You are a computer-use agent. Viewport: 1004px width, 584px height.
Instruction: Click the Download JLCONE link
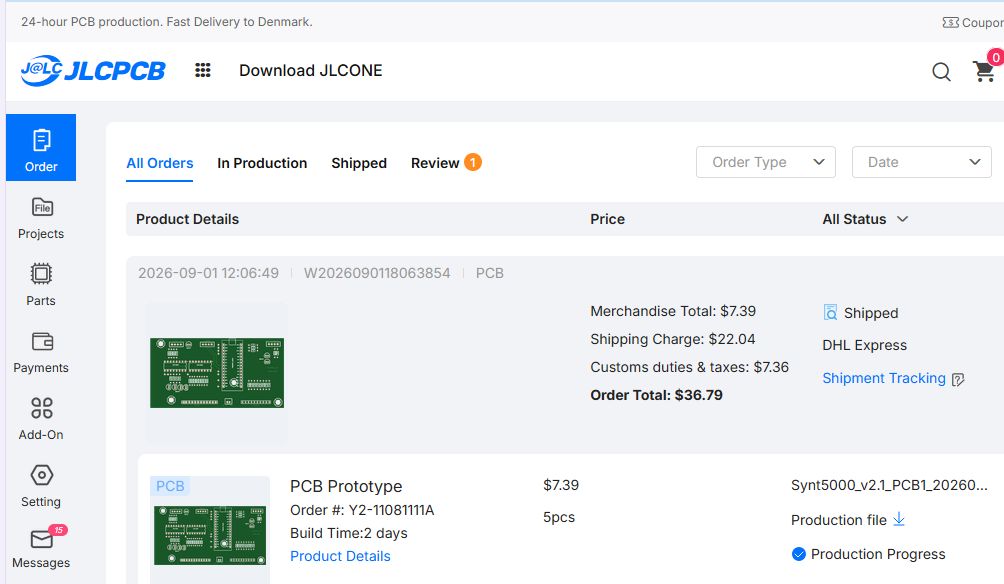(311, 70)
